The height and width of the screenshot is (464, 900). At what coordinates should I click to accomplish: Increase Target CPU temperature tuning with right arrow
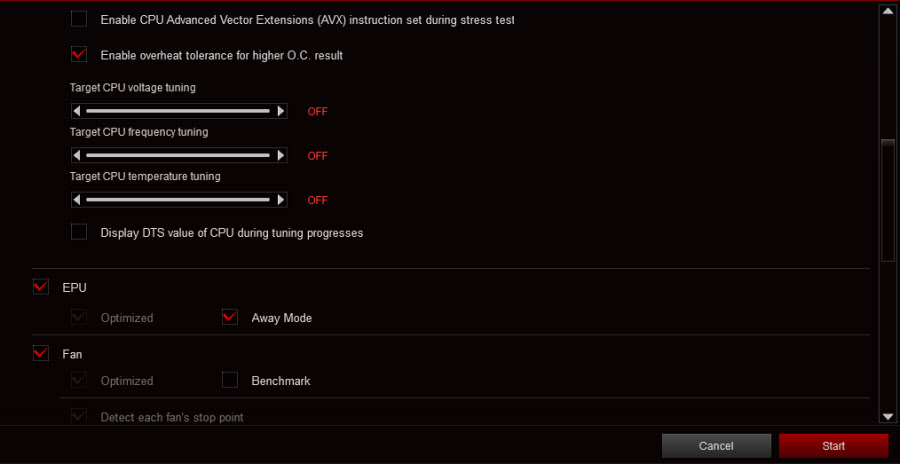(281, 200)
